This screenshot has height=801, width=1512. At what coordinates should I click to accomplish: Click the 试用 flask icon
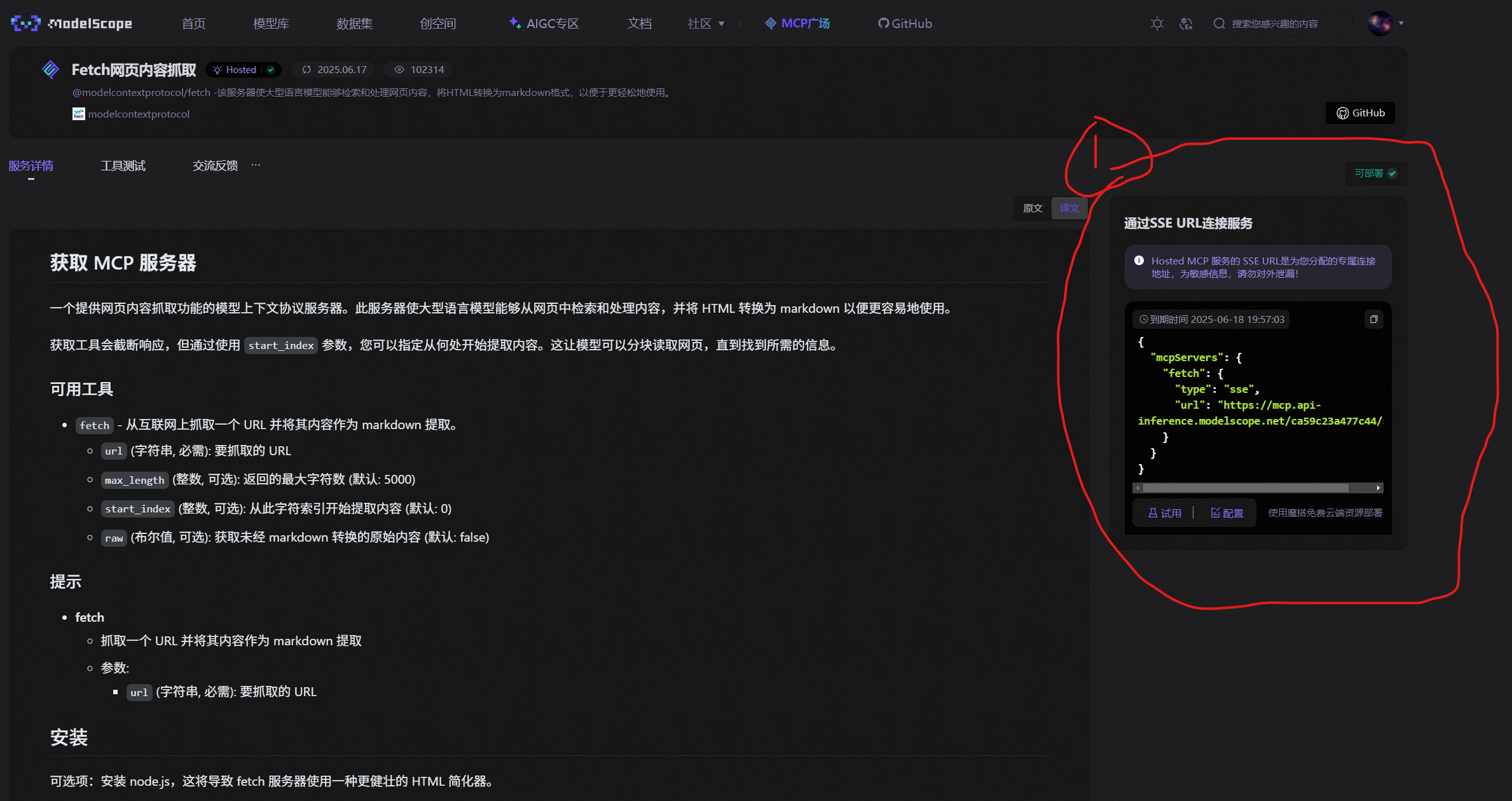(1153, 512)
